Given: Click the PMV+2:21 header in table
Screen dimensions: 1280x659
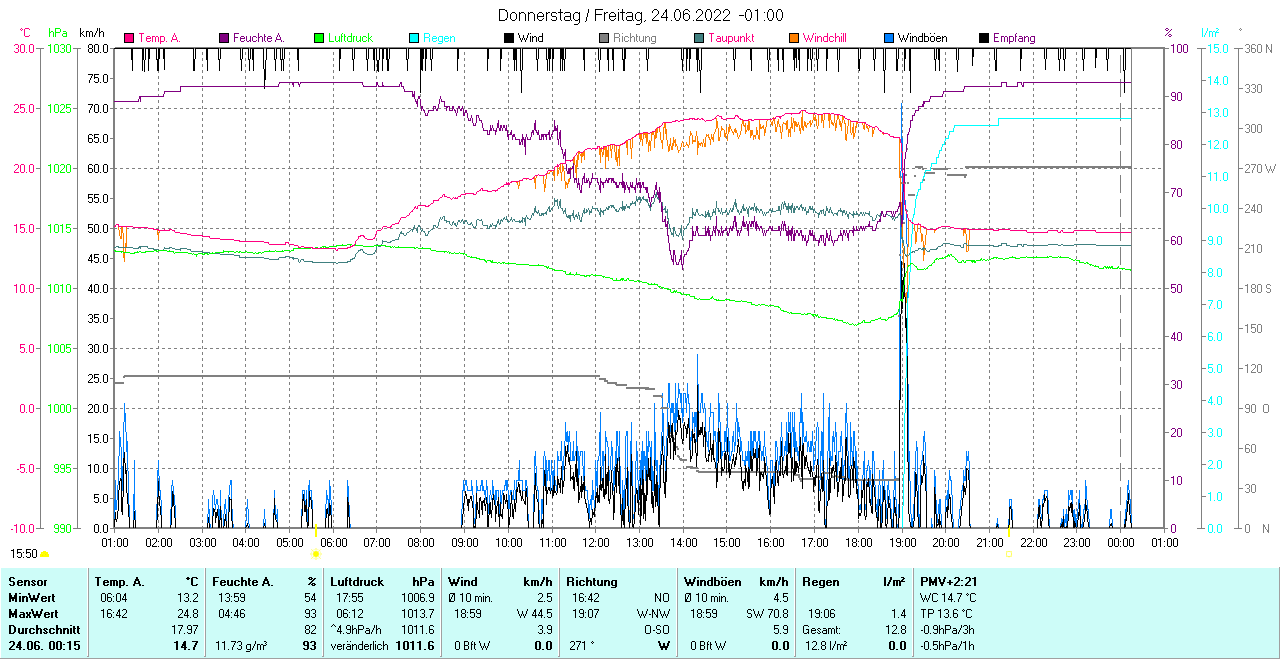Looking at the screenshot, I should click(950, 581).
